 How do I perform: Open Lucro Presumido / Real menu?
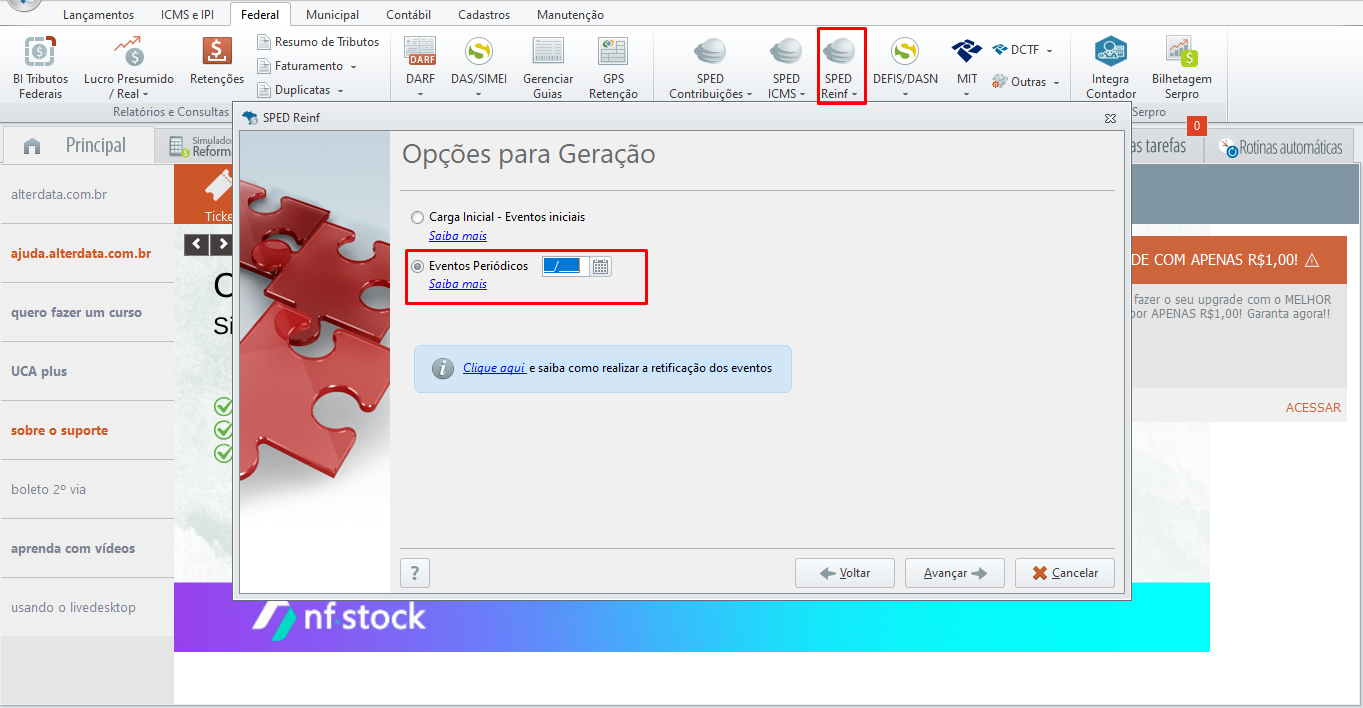click(x=128, y=67)
